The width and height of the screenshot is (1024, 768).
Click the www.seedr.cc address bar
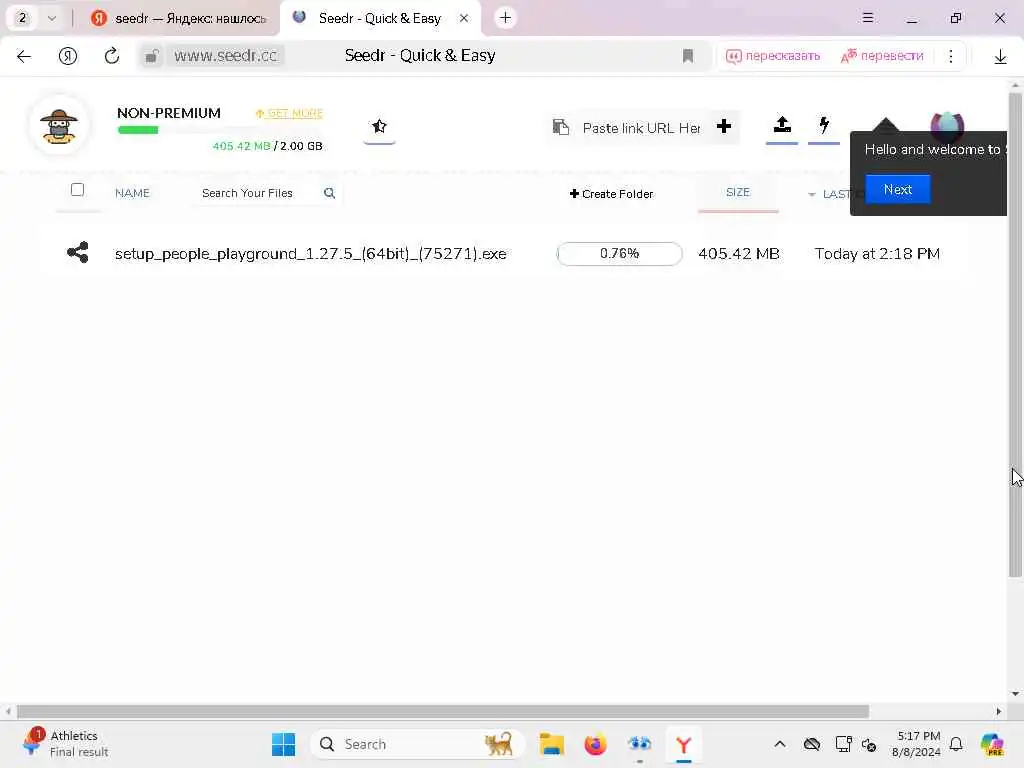[x=225, y=56]
